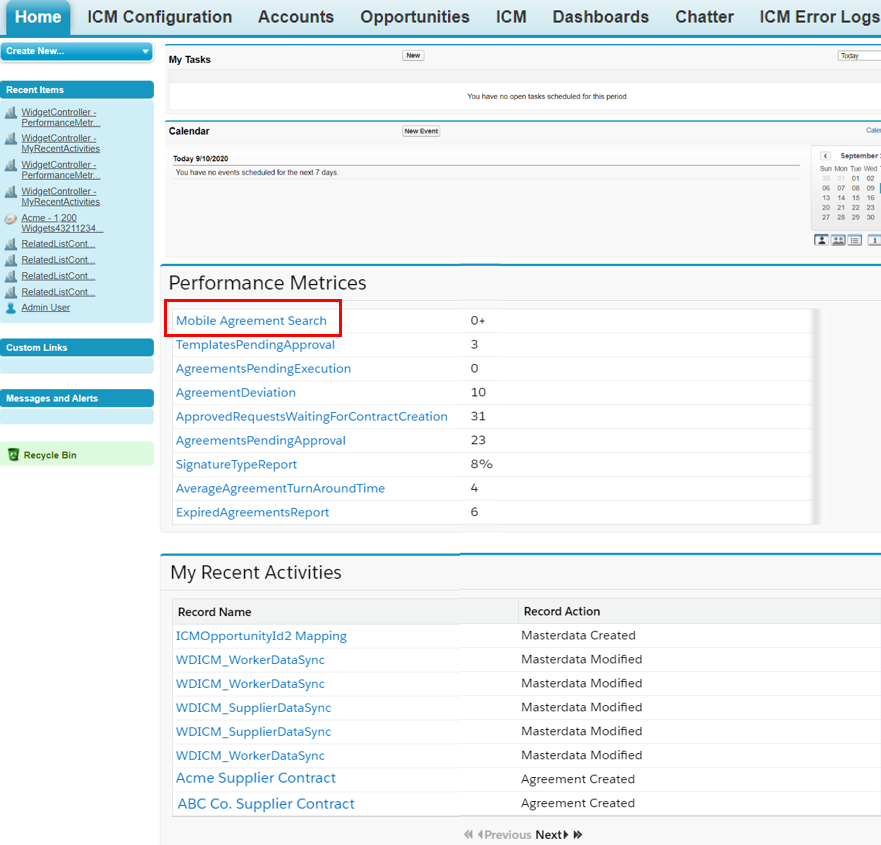Click the New button in My Tasks
881x845 pixels.
[413, 56]
